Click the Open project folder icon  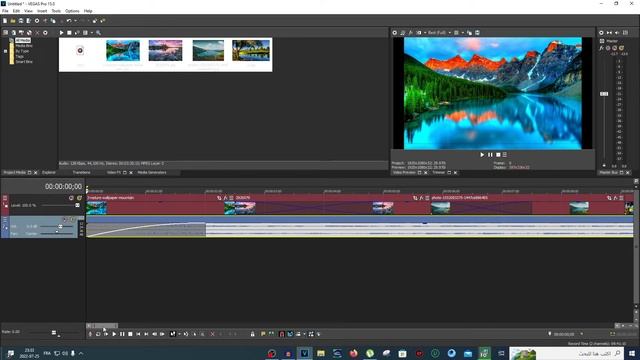coord(13,21)
